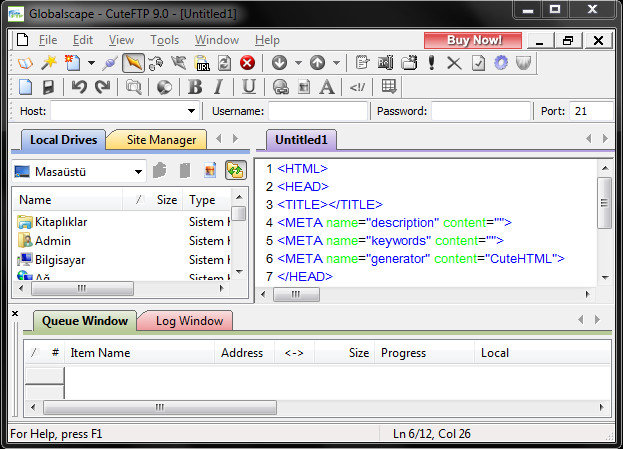Open the Window menu
623x449 pixels.
(217, 40)
